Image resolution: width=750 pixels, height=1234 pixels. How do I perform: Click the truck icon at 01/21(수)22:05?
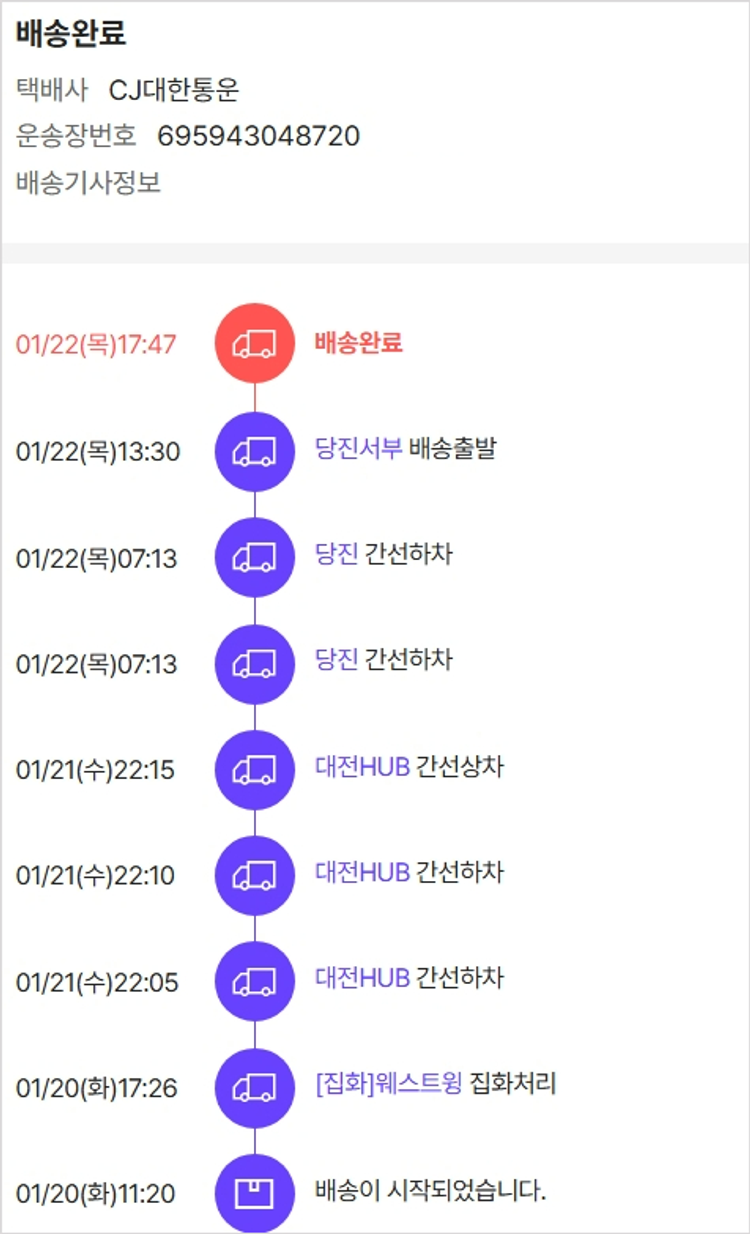click(254, 981)
